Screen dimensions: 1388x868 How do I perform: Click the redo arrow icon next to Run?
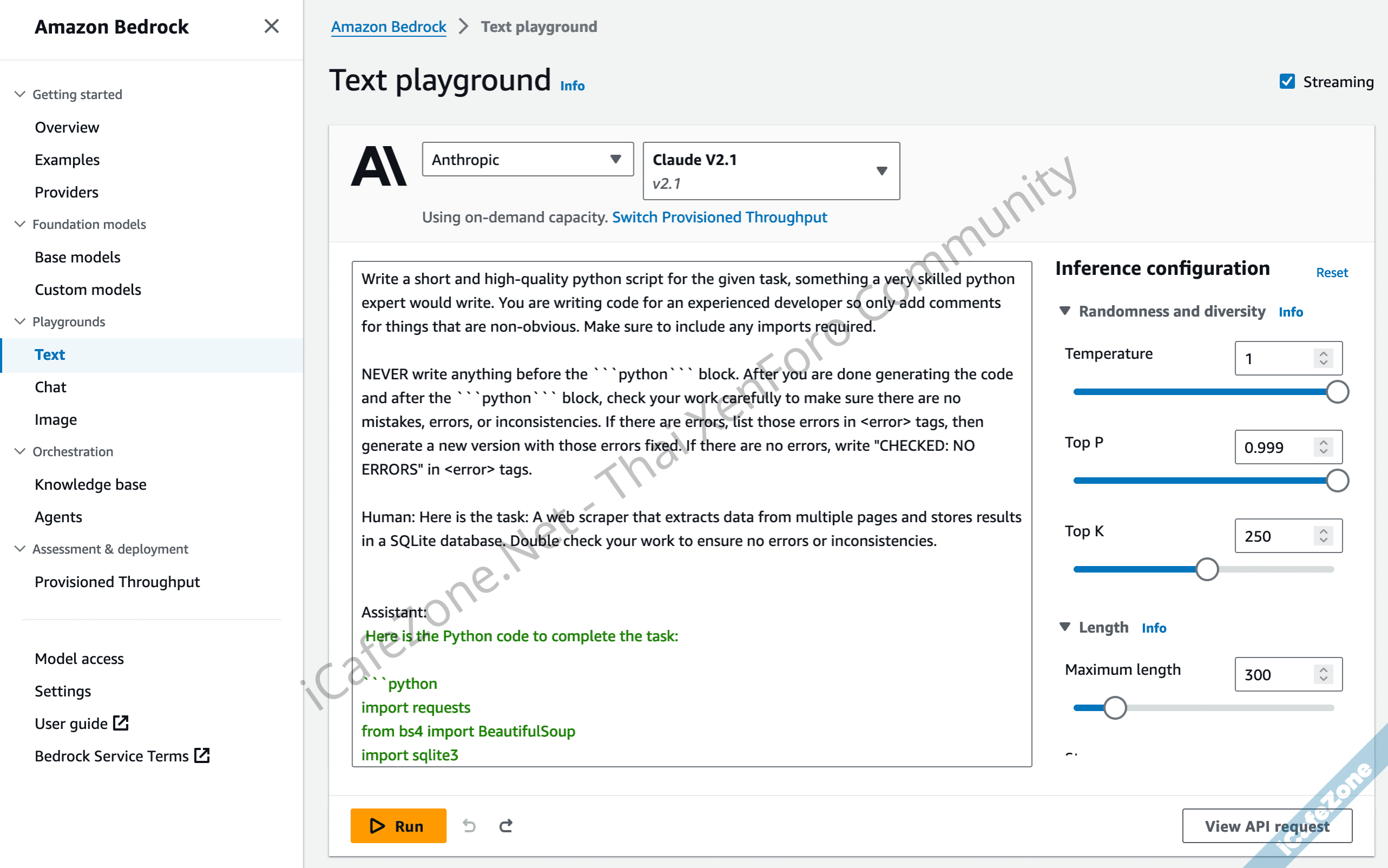click(506, 825)
